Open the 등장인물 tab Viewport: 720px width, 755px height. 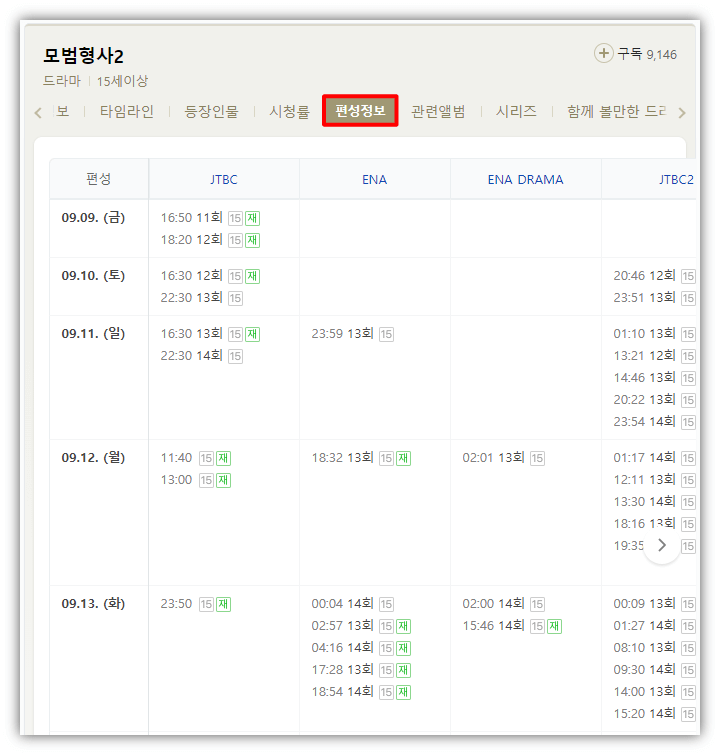[211, 111]
